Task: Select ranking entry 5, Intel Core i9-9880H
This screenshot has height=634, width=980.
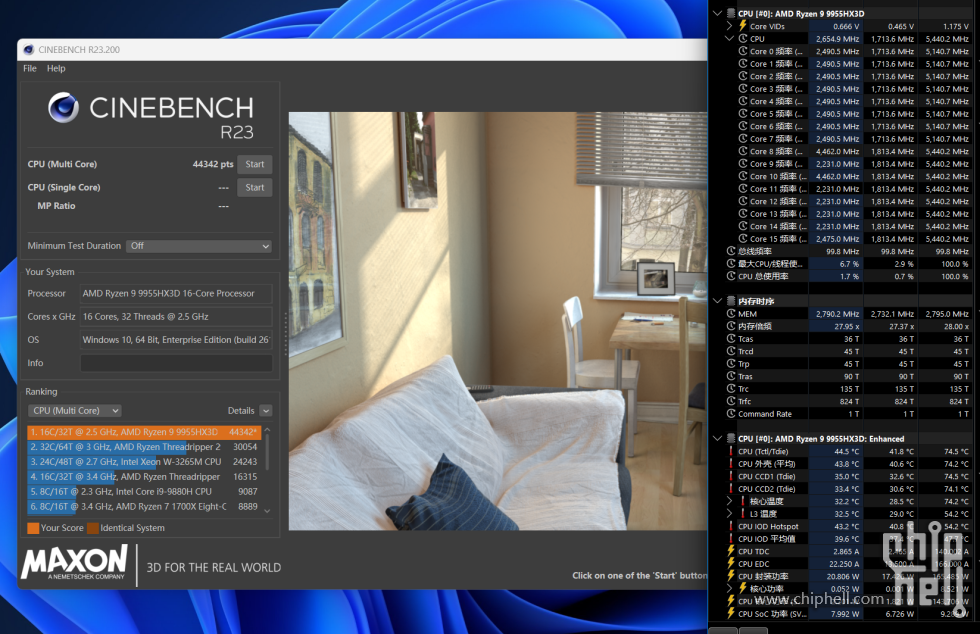Action: tap(144, 491)
